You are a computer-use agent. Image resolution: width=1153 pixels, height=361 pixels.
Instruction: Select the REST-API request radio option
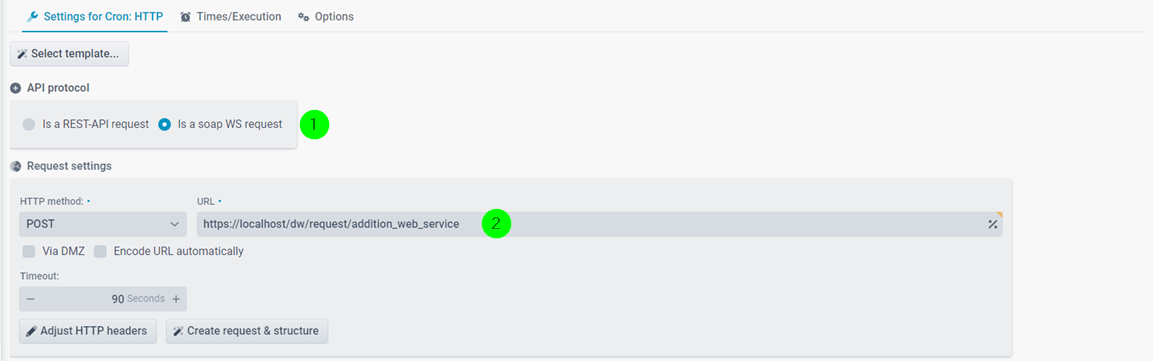[x=29, y=124]
